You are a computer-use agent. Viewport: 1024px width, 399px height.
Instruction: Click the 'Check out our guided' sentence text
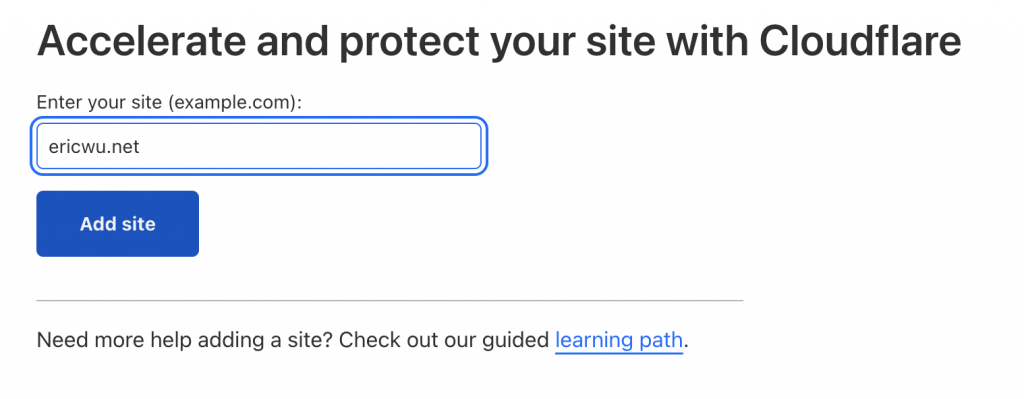click(x=445, y=340)
